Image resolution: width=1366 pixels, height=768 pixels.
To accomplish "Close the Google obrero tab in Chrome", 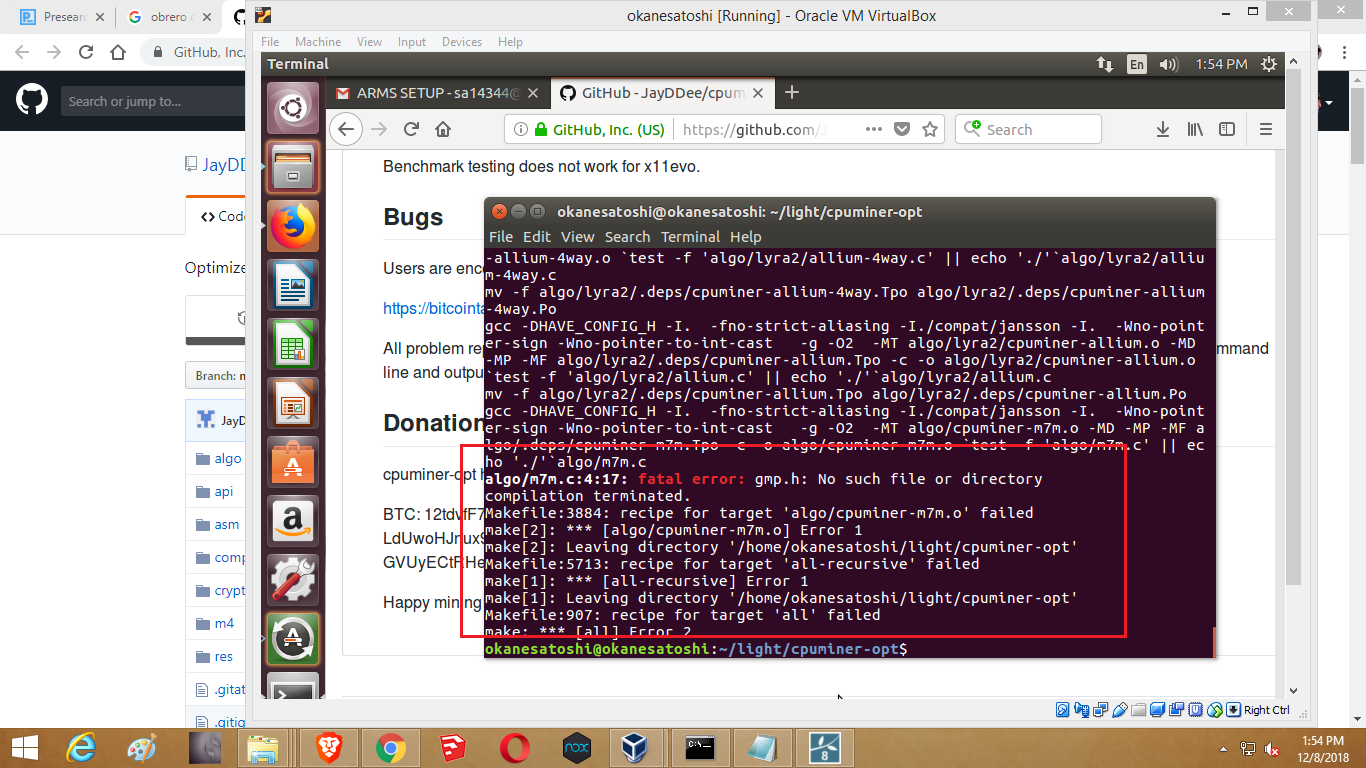I will coord(206,17).
